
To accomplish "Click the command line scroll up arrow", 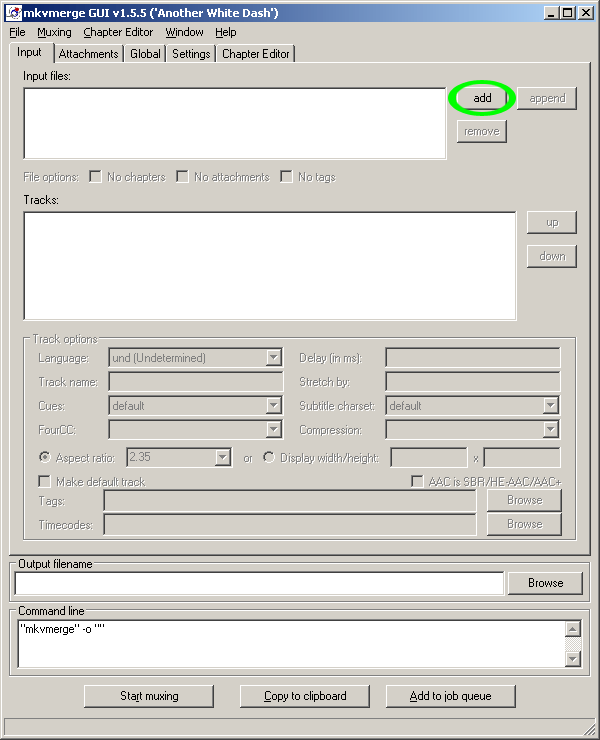I will point(573,629).
